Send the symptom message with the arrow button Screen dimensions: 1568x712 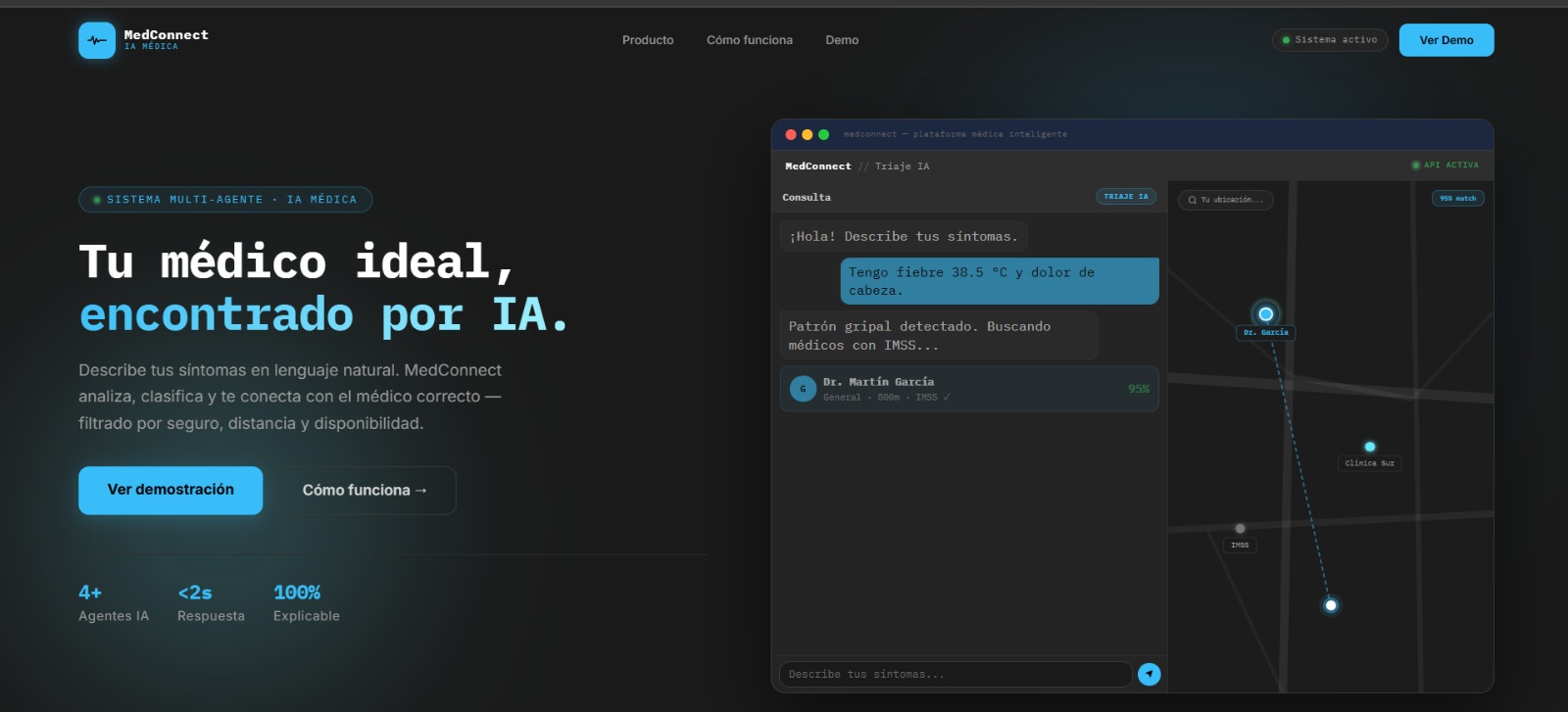1149,674
